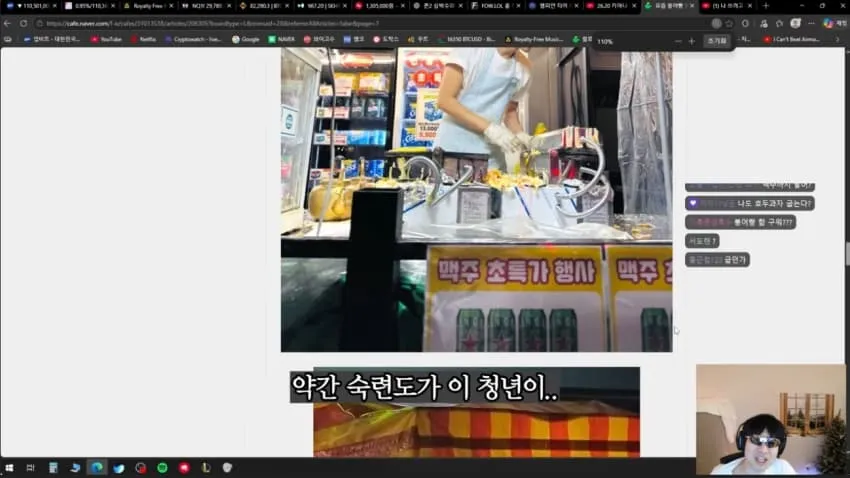Open the Google bookmark

[246, 40]
